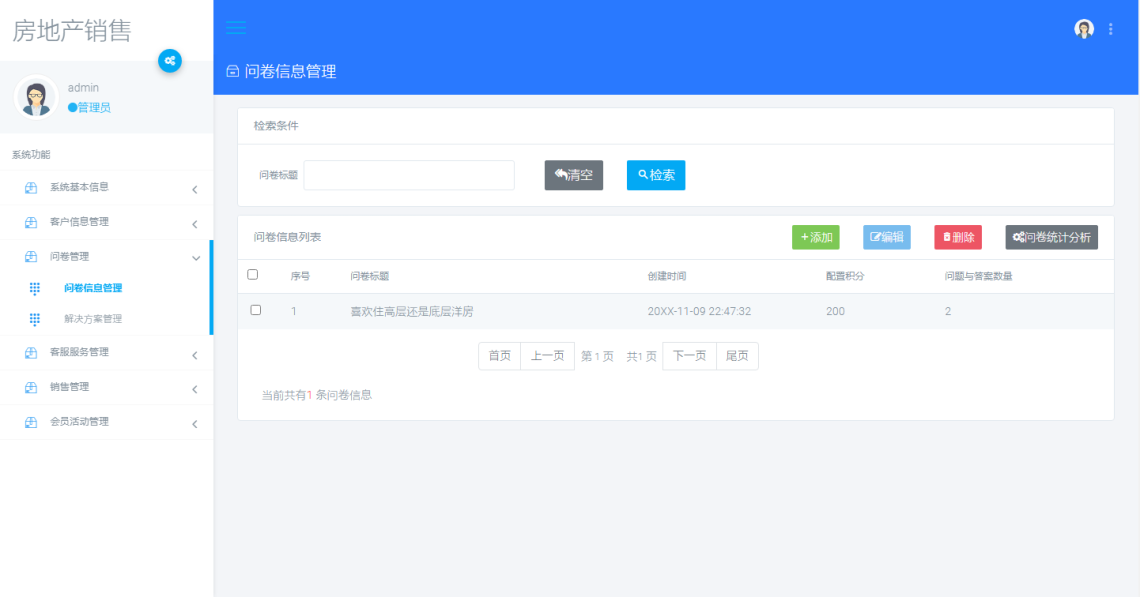Click the 尾页 pagination button
Screen dimensions: 1140x597
click(x=736, y=356)
